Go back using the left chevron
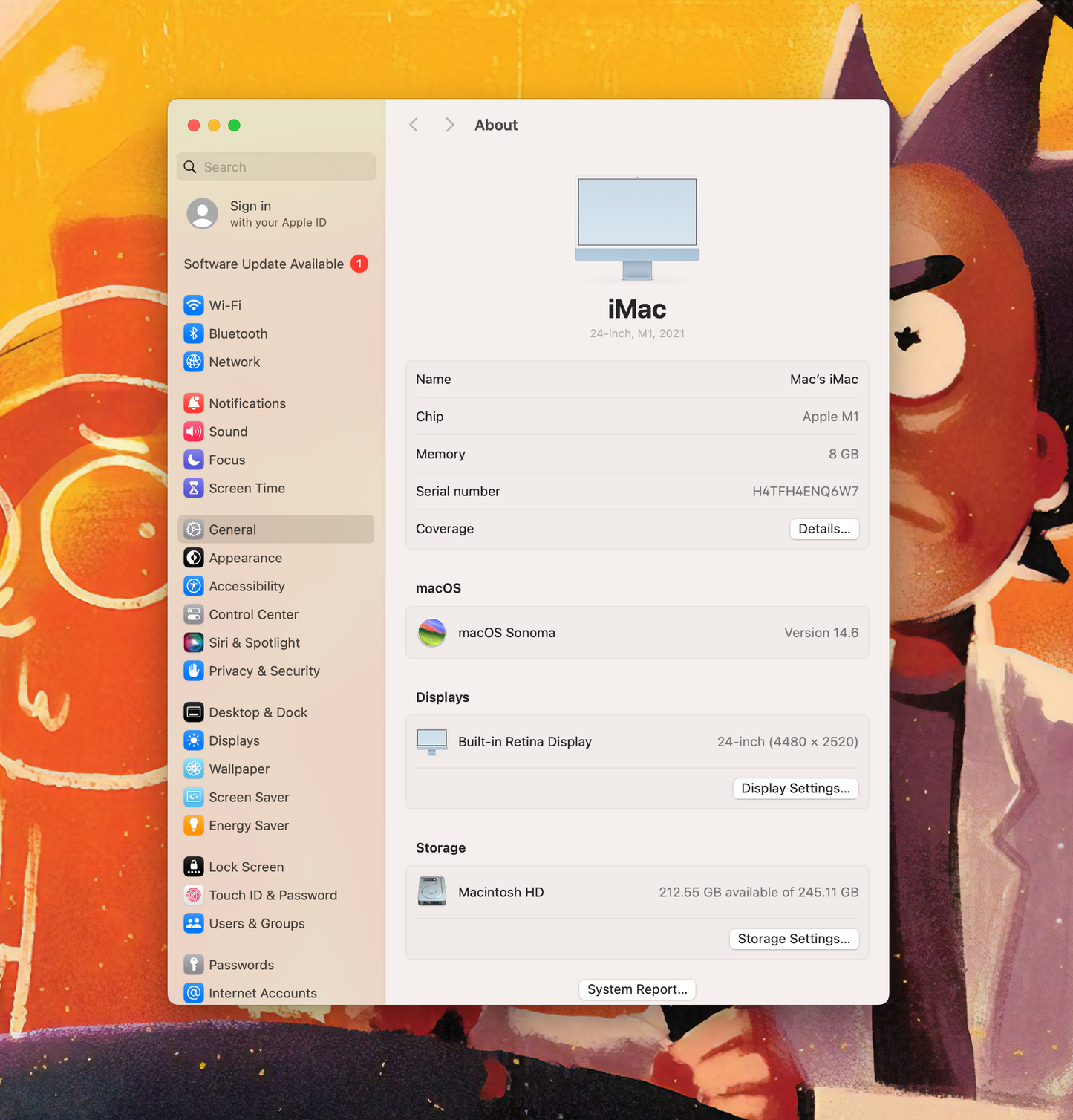1073x1120 pixels. (x=414, y=125)
